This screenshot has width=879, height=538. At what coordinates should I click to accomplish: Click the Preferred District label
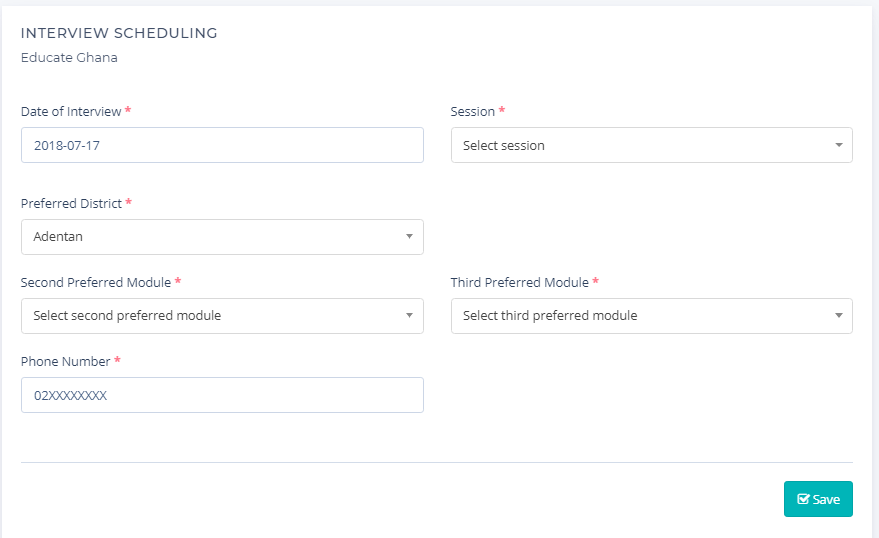tap(71, 204)
